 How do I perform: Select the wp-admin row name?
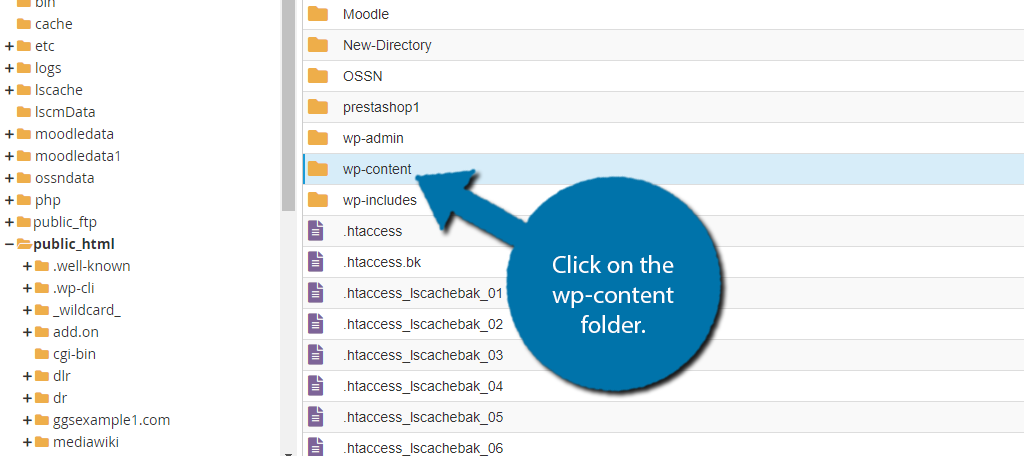click(373, 138)
